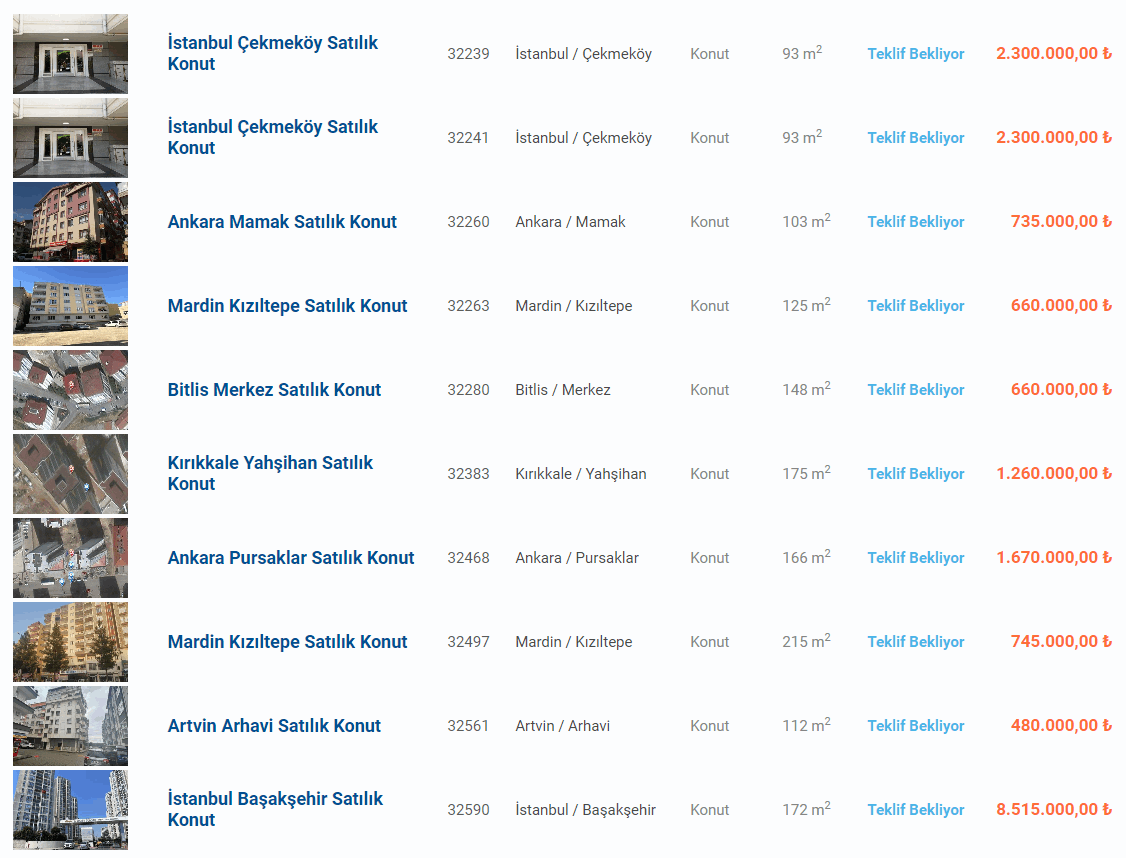Screen dimensions: 1126x858
Task: Click thumbnail for listing 32239
Action: tap(70, 54)
